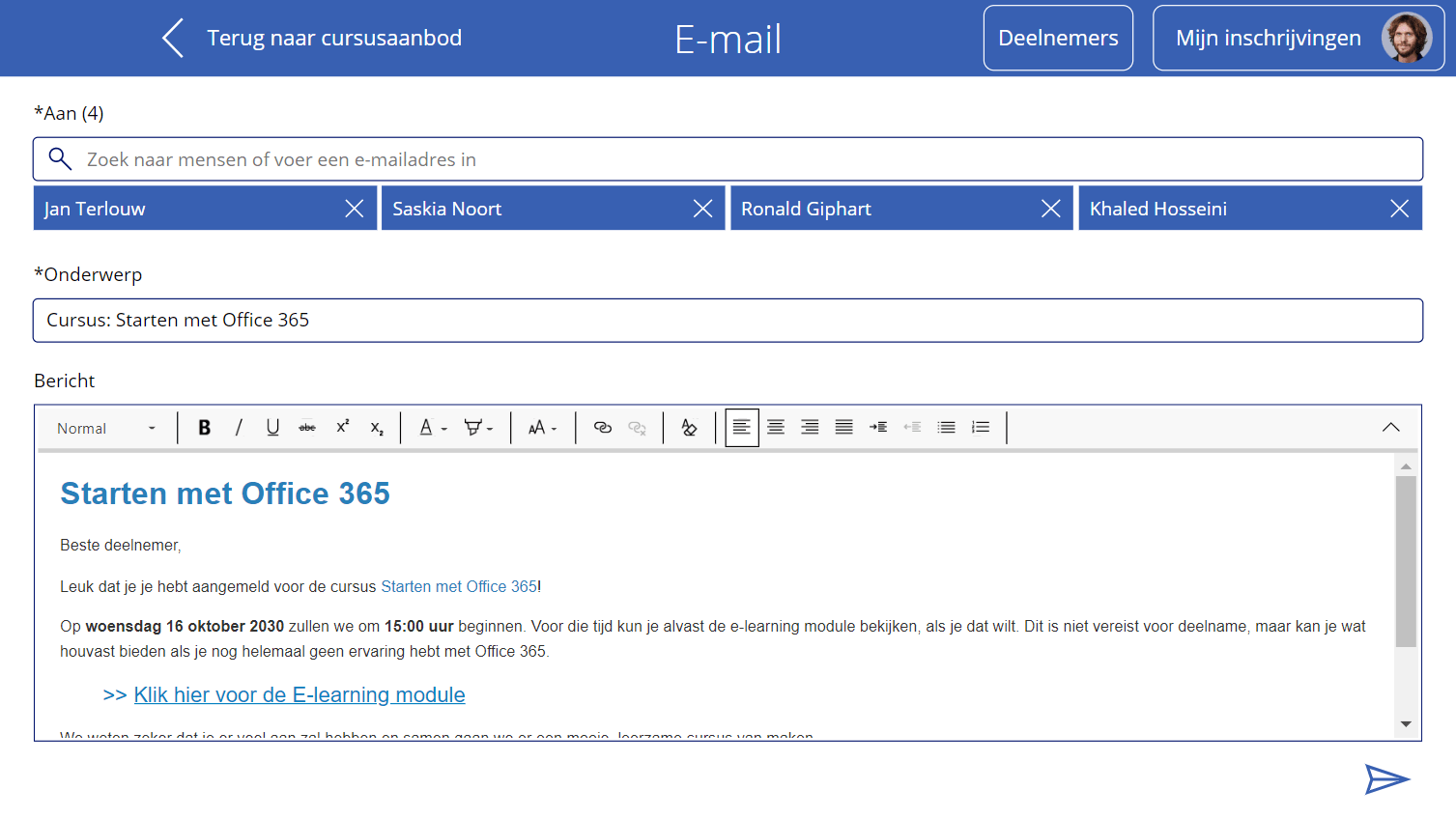
Task: Center align the text
Action: 776,427
